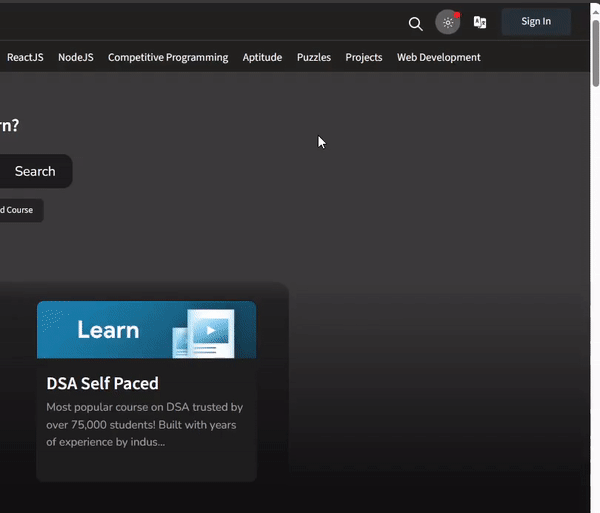The width and height of the screenshot is (600, 513).
Task: Go to Web Development in the nav bar
Action: pos(439,57)
